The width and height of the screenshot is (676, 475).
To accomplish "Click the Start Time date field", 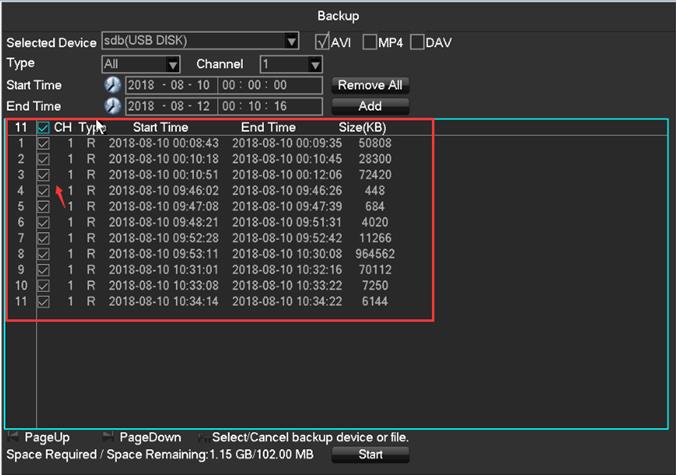I will (170, 86).
